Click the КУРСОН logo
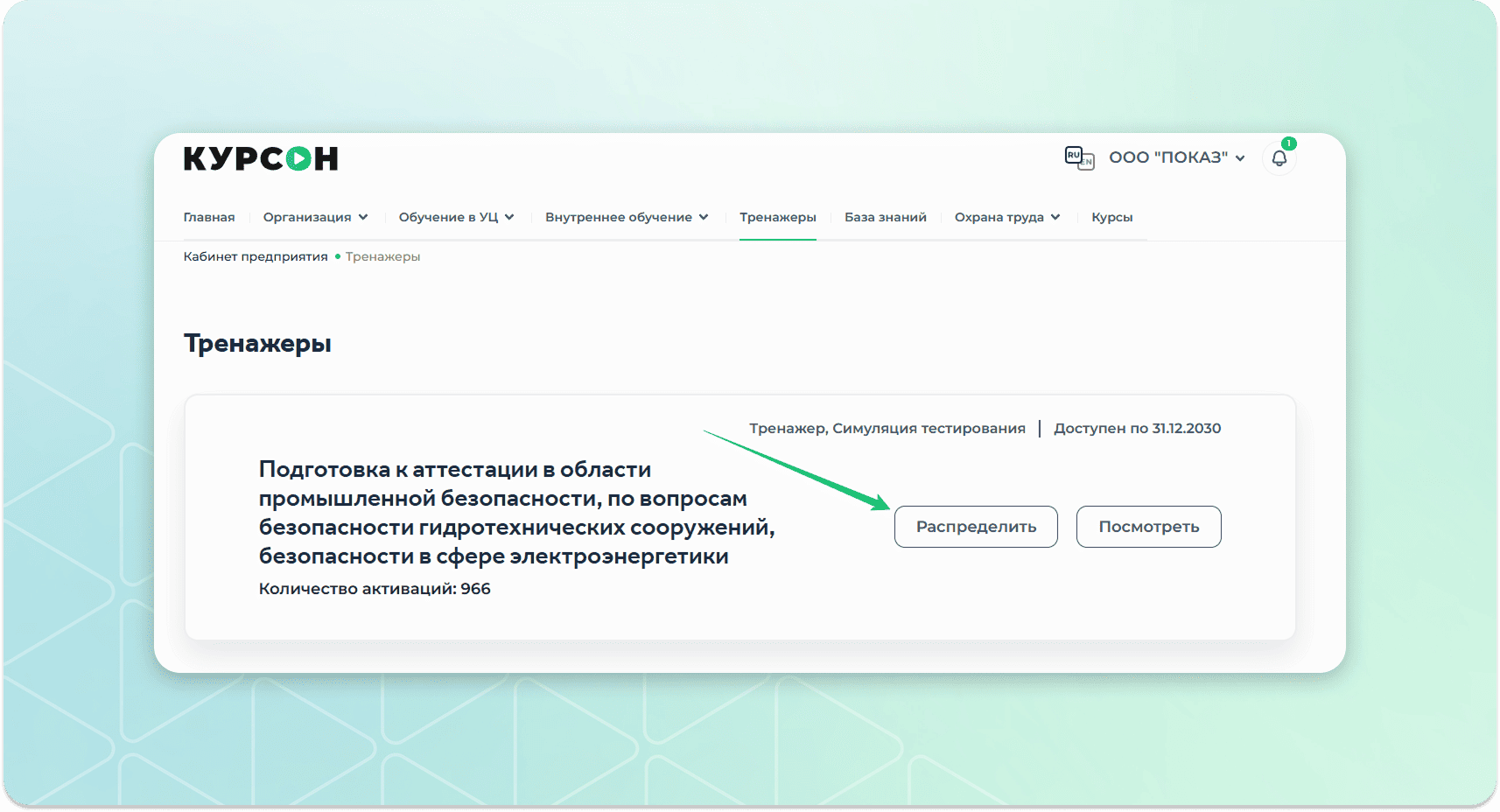Viewport: 1500px width, 812px height. point(260,158)
